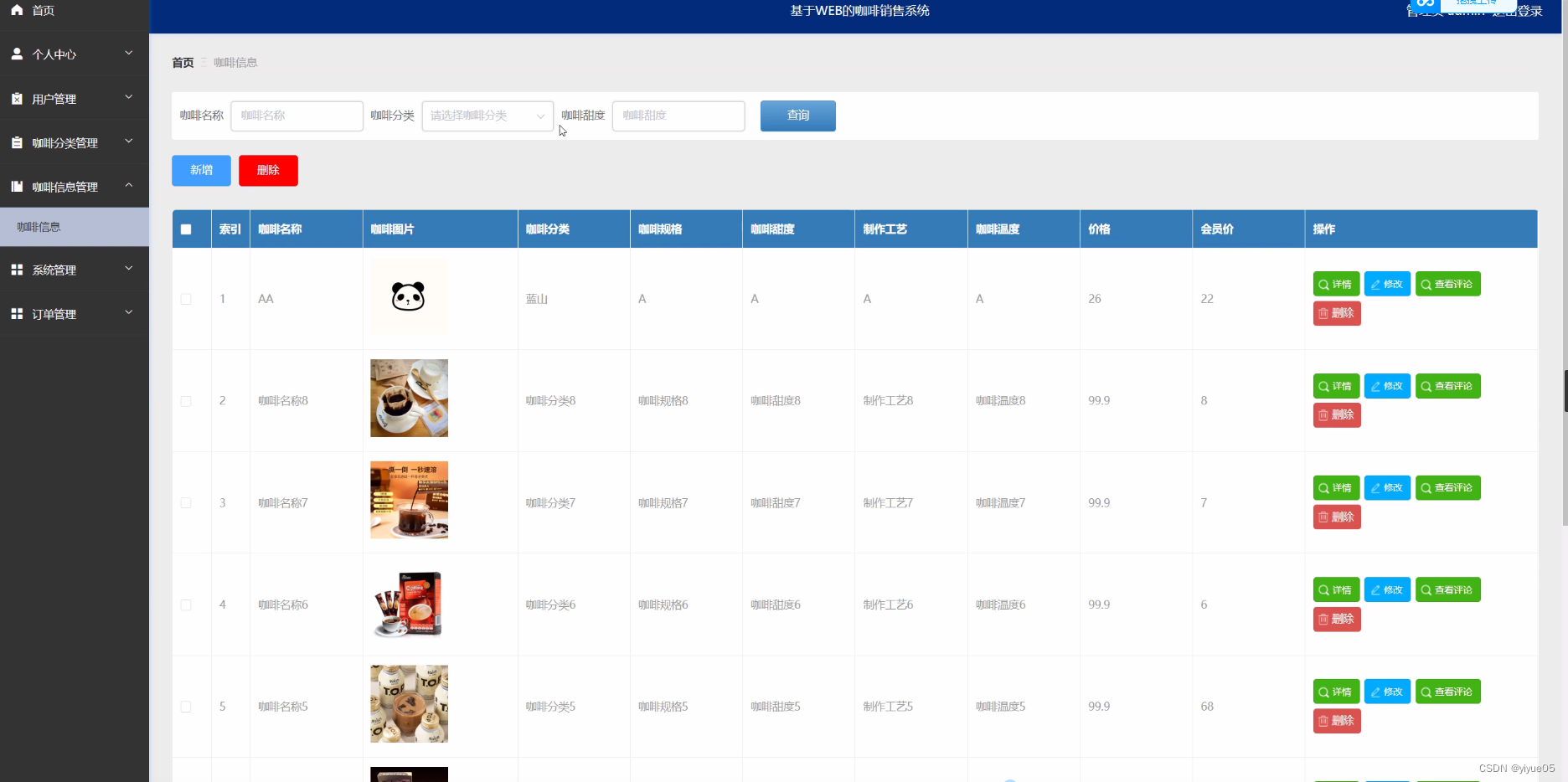Toggle the select-all checkbox in table header

[186, 229]
